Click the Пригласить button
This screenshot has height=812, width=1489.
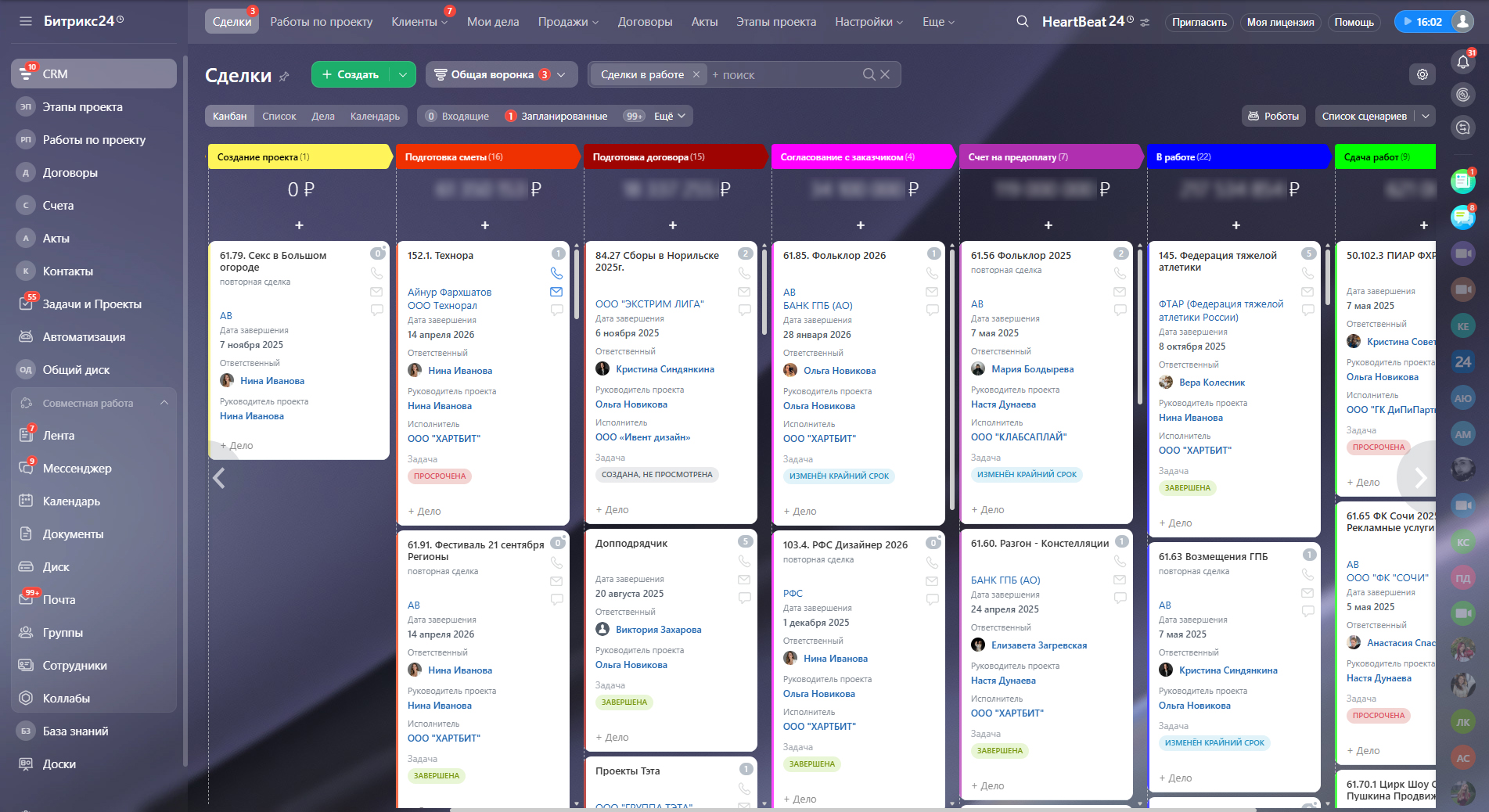(1199, 22)
